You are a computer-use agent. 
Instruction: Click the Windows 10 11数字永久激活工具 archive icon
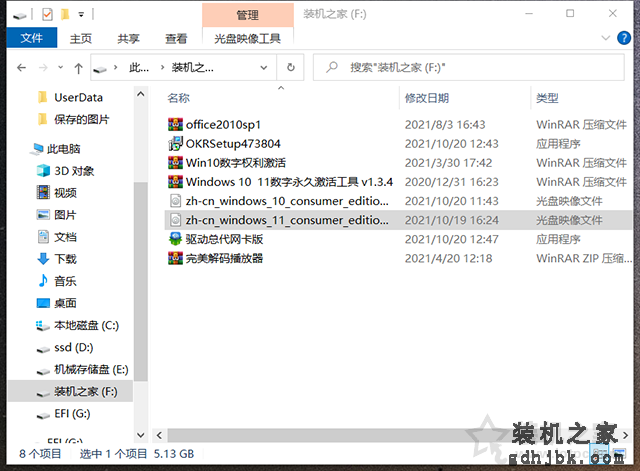point(175,182)
